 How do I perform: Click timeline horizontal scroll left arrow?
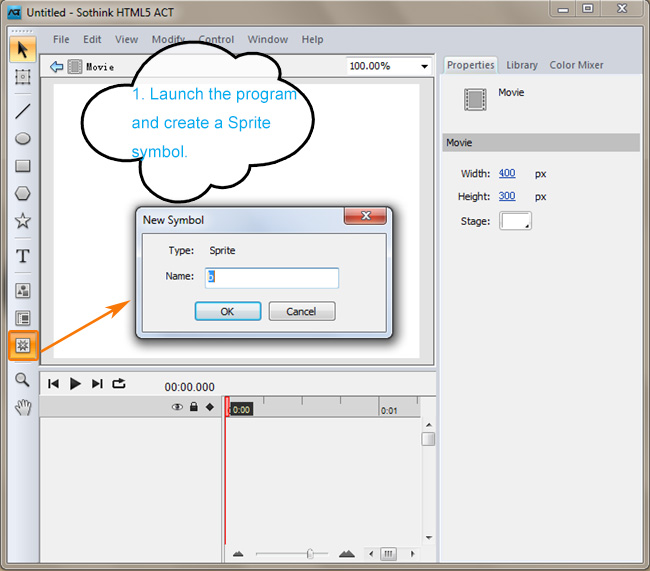(x=371, y=554)
